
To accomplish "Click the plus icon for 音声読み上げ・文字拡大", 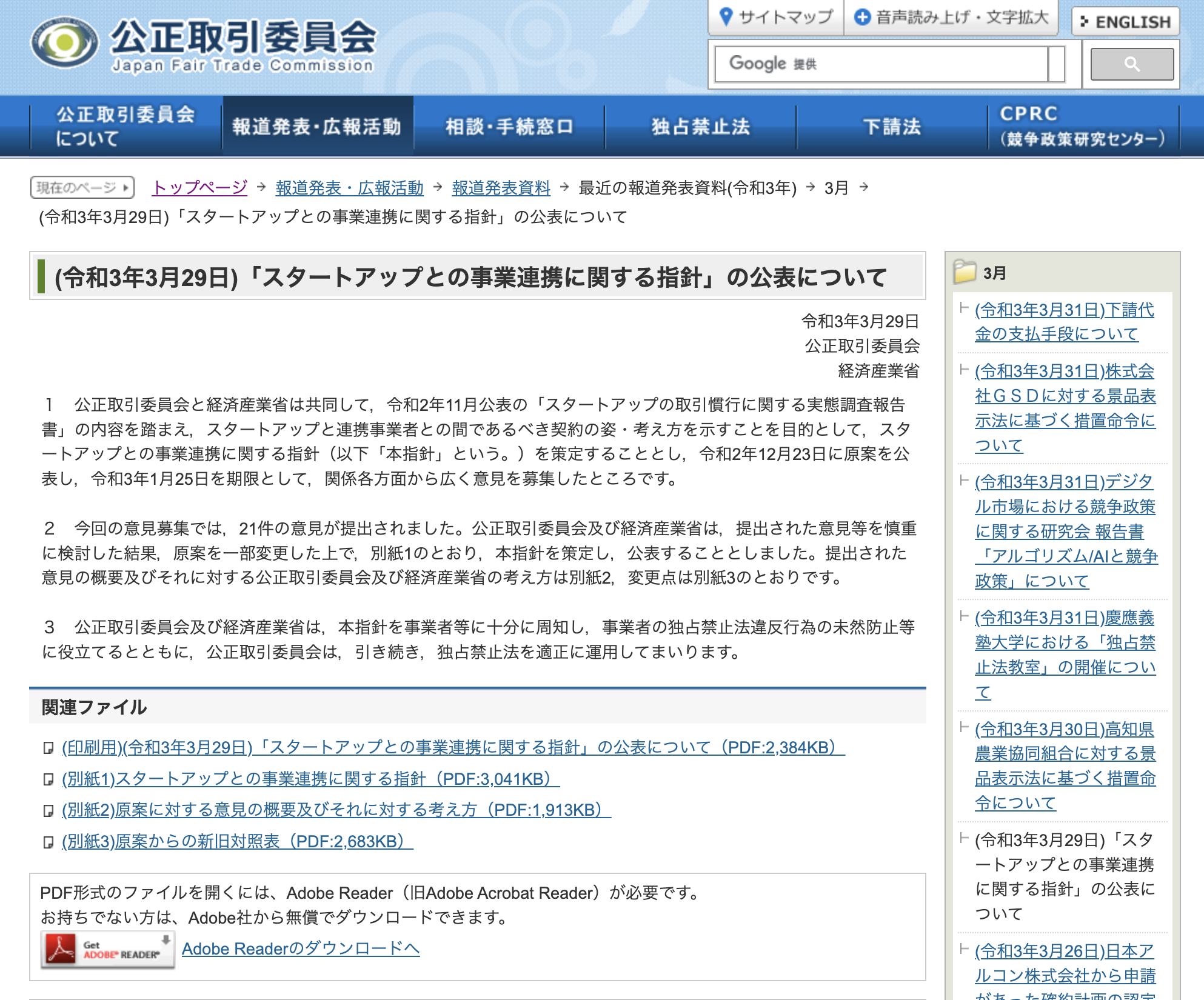I will tap(862, 17).
